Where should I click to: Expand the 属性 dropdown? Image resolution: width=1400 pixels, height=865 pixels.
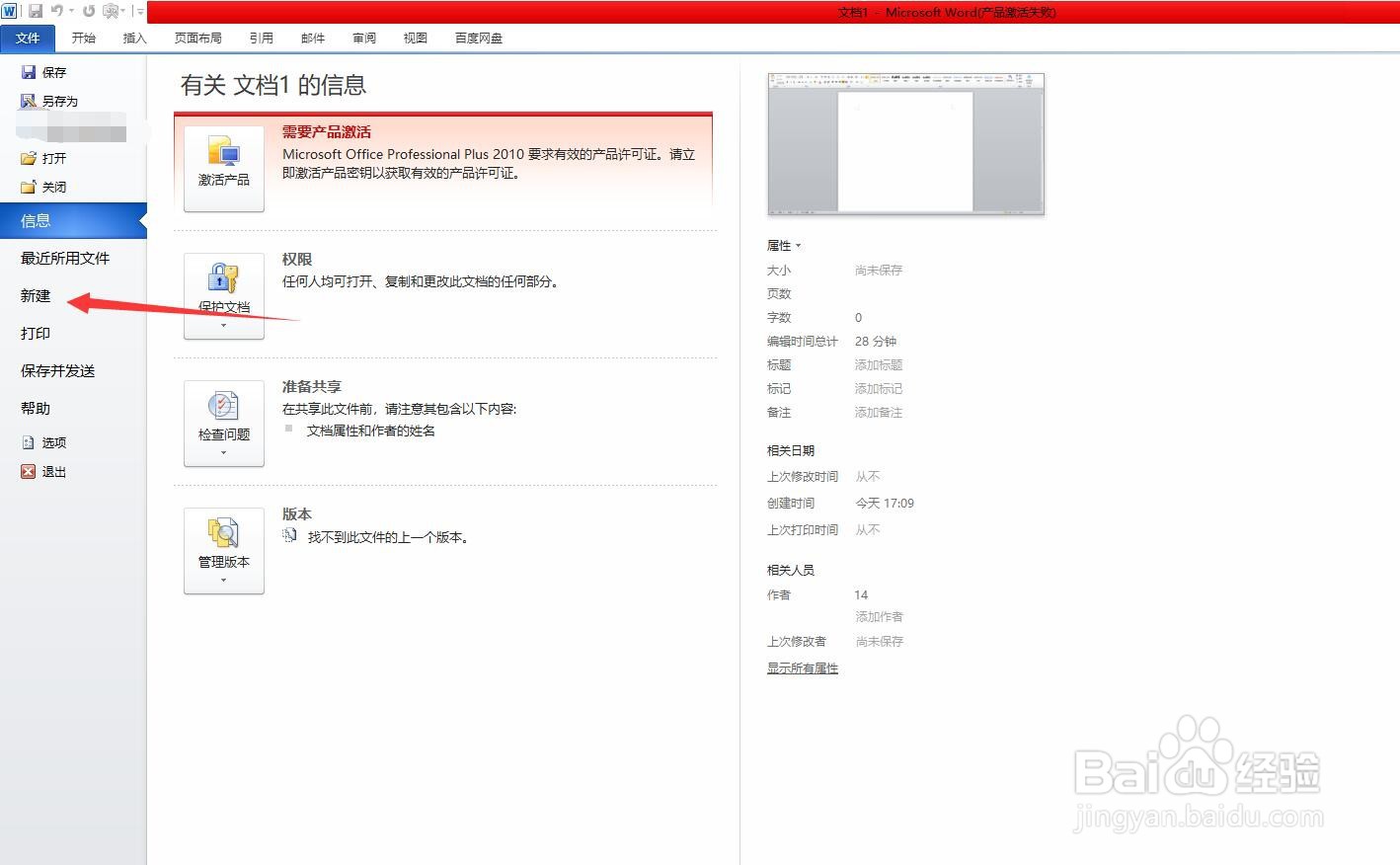pos(784,245)
